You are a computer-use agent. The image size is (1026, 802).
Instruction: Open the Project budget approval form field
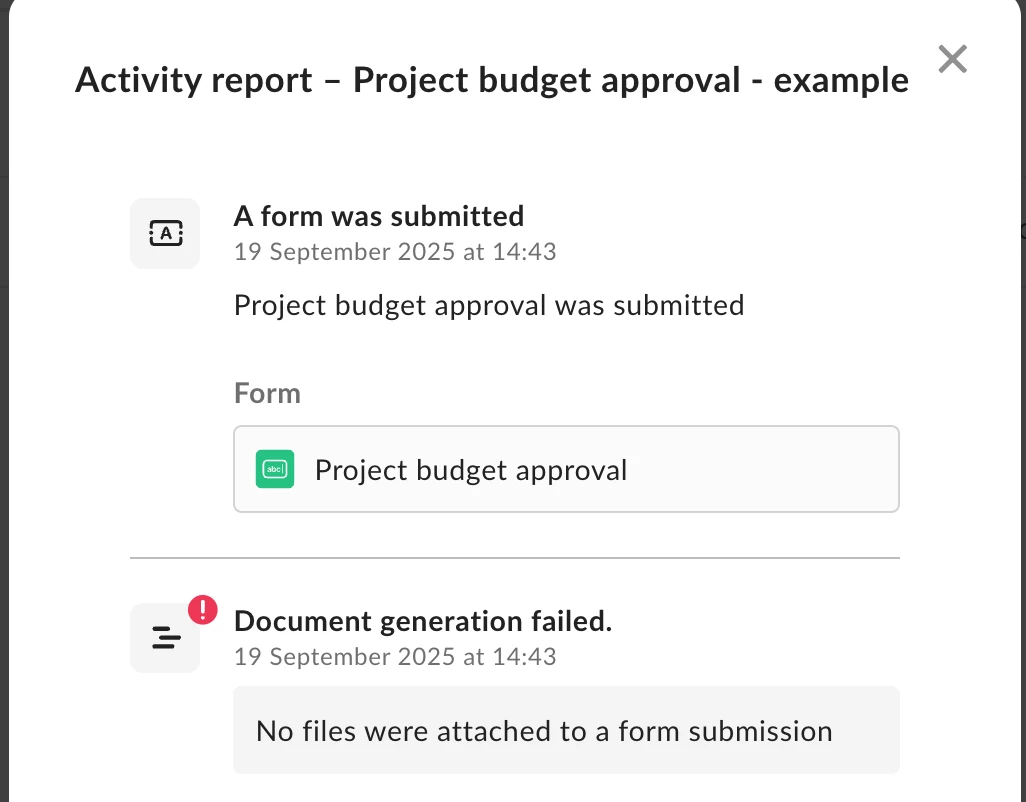(566, 470)
